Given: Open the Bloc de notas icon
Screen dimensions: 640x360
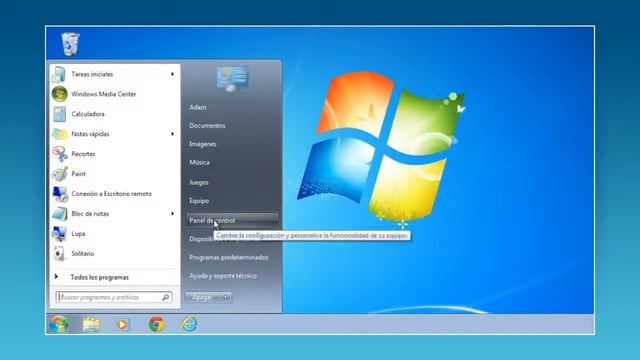Looking at the screenshot, I should click(60, 214).
